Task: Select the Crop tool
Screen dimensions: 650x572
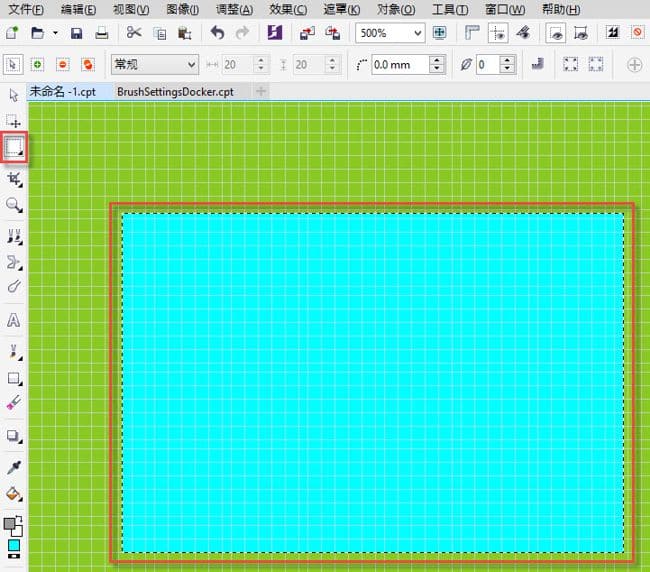Action: click(14, 178)
